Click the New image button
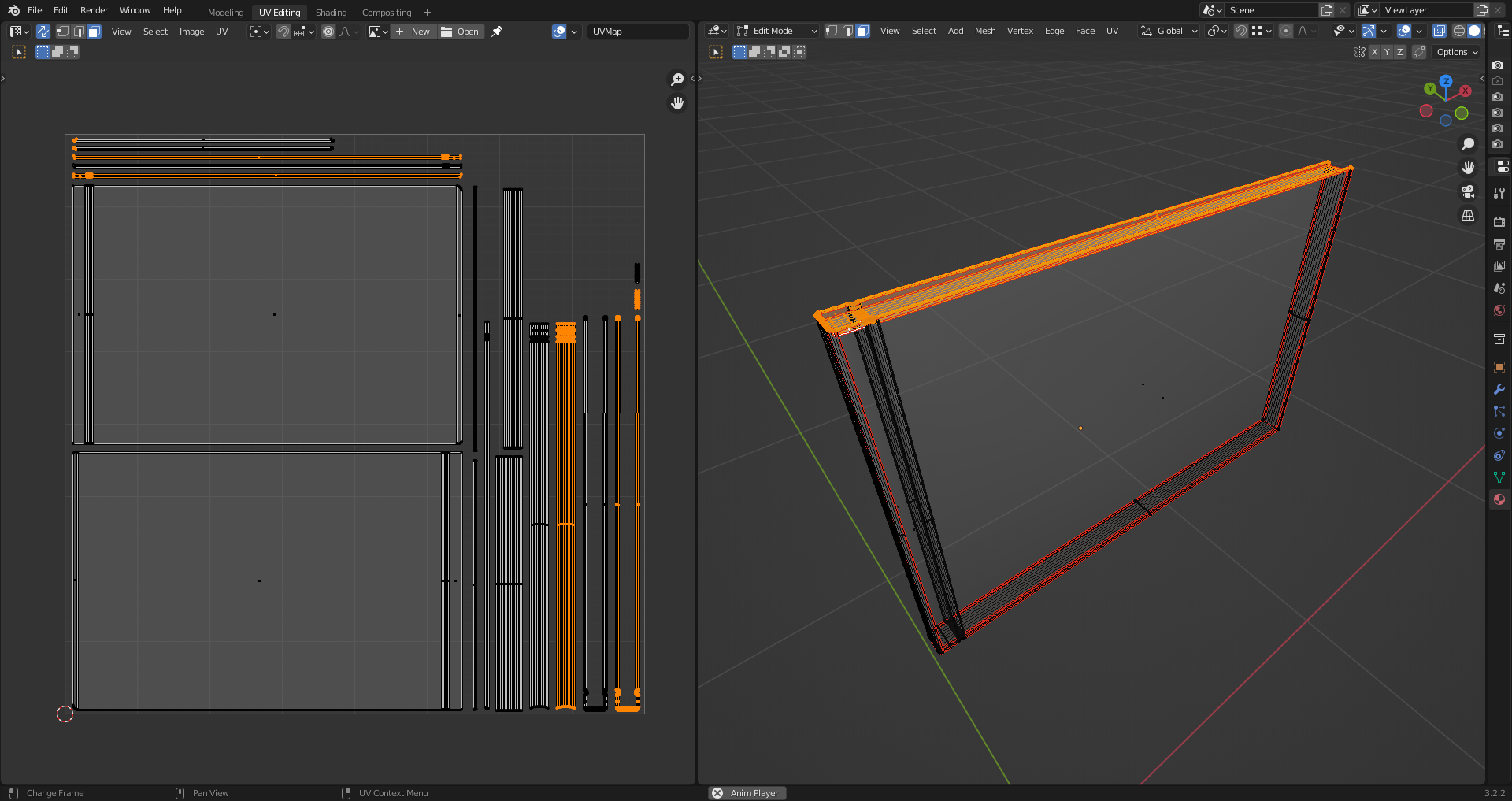This screenshot has width=1512, height=801. 413,32
